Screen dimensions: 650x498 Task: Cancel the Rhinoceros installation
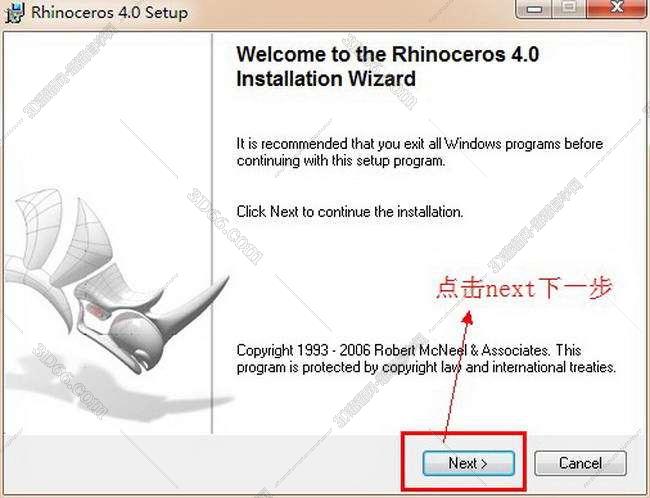580,463
